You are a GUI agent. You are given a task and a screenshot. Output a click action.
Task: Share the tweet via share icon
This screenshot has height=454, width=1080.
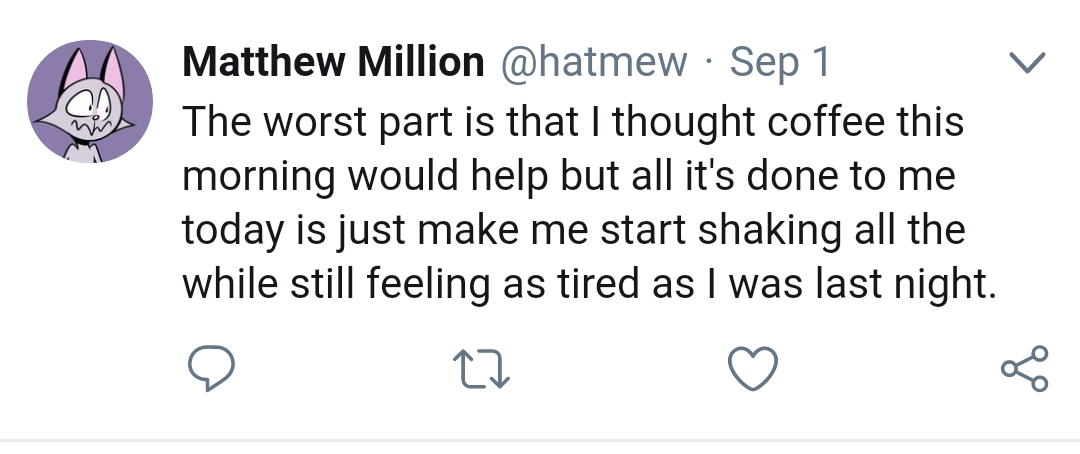[x=1023, y=370]
